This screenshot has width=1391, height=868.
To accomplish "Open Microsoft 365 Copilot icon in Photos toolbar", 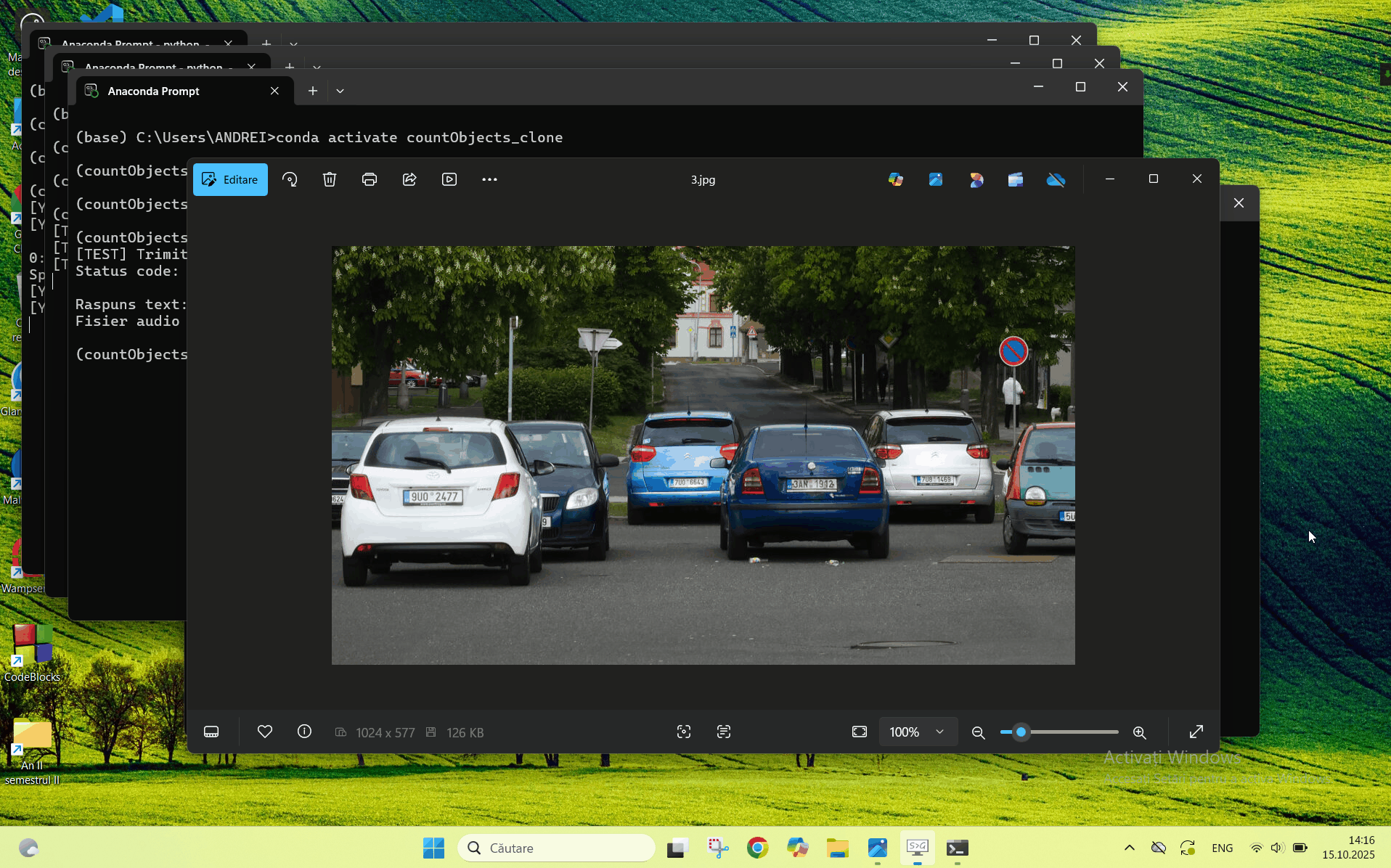I will pos(896,179).
